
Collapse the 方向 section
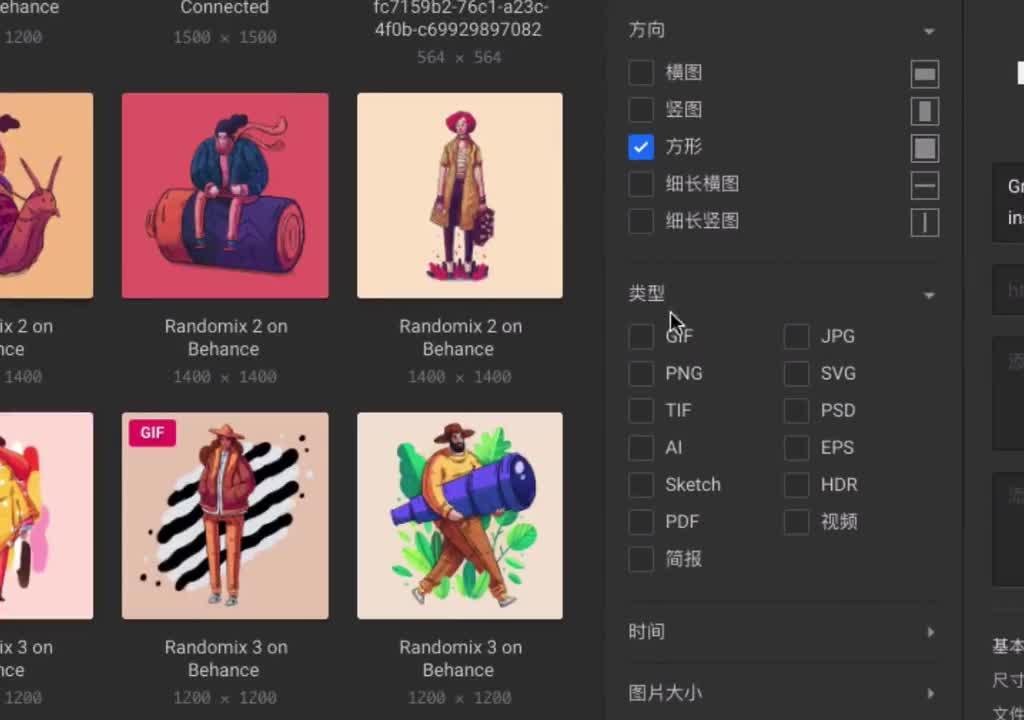[x=929, y=31]
